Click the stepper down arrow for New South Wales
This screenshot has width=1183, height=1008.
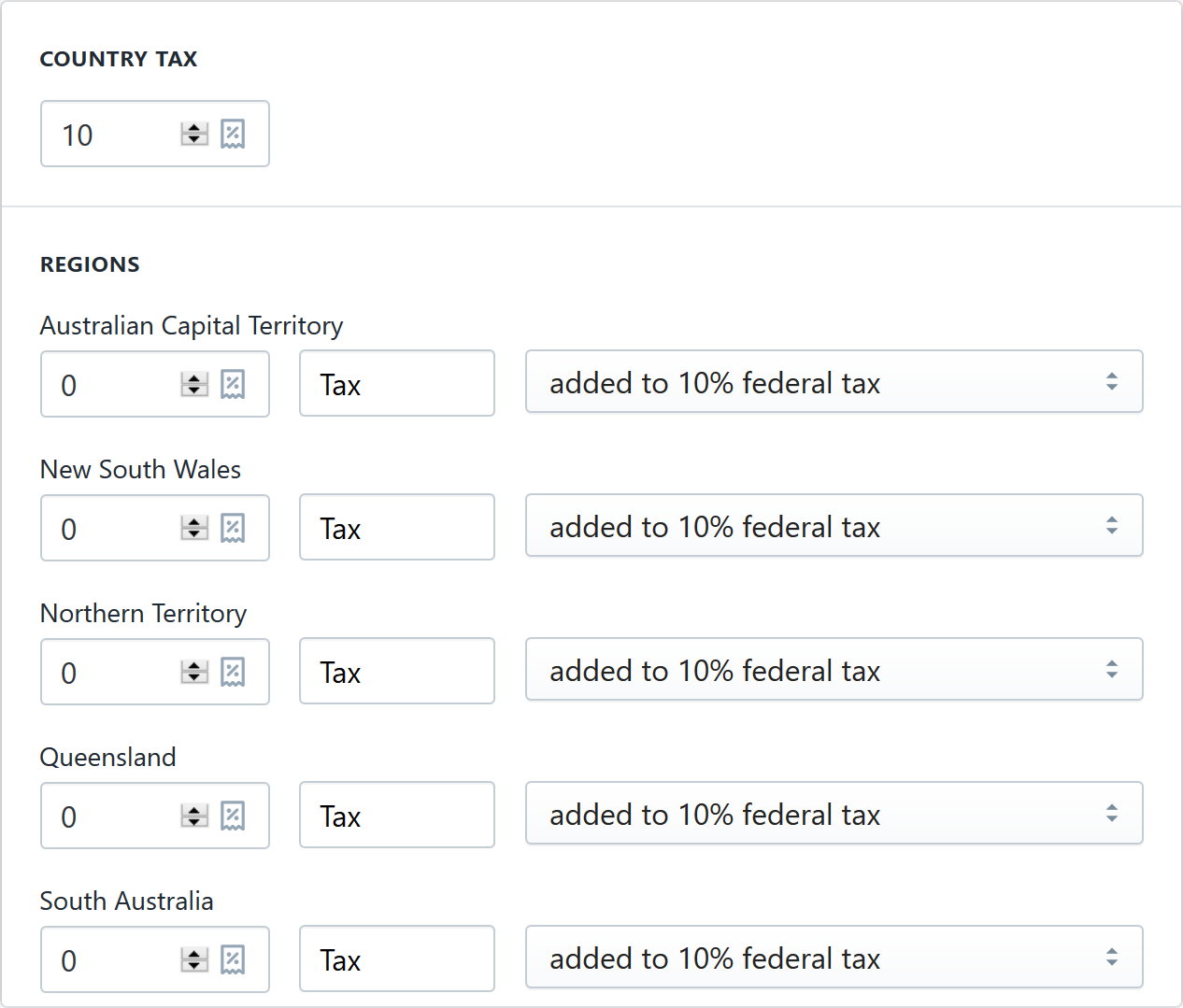click(193, 533)
